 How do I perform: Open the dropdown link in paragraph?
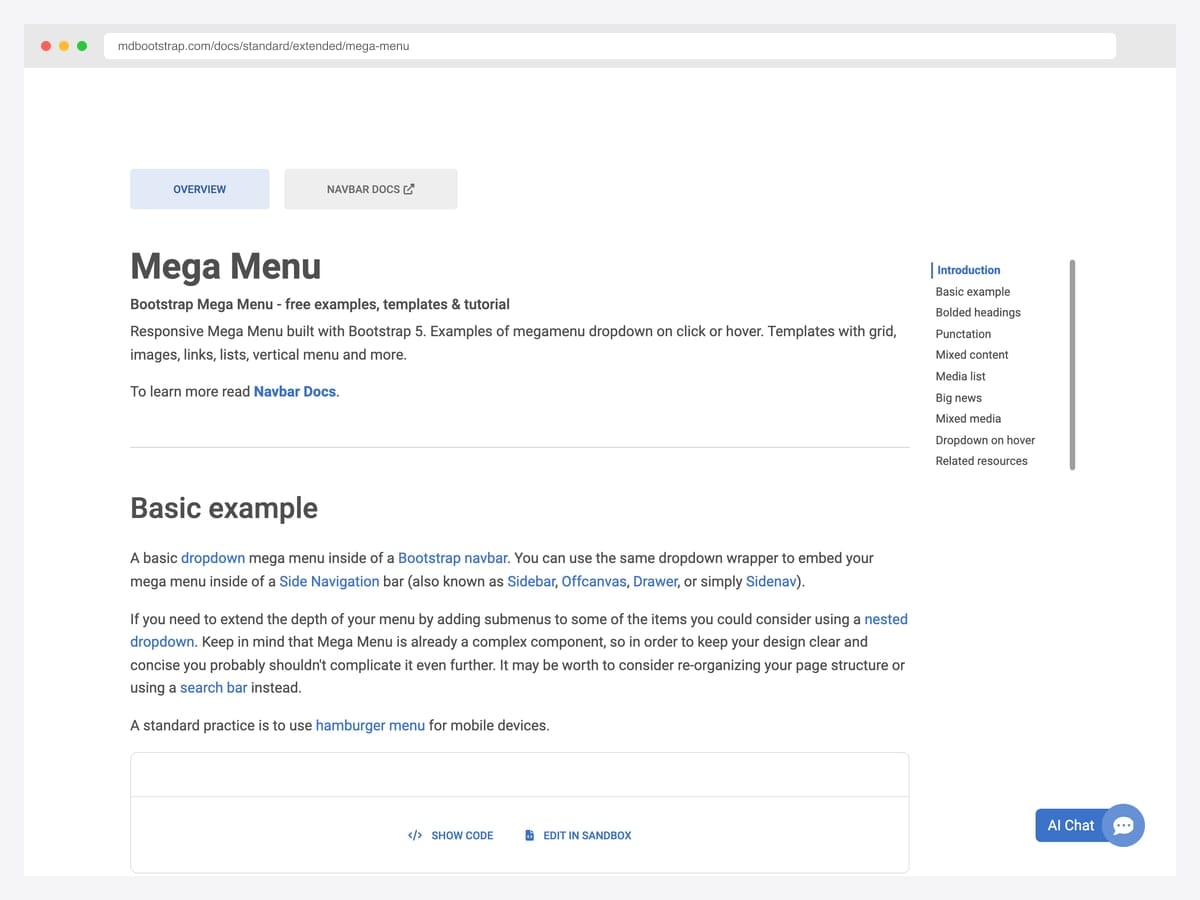click(213, 558)
